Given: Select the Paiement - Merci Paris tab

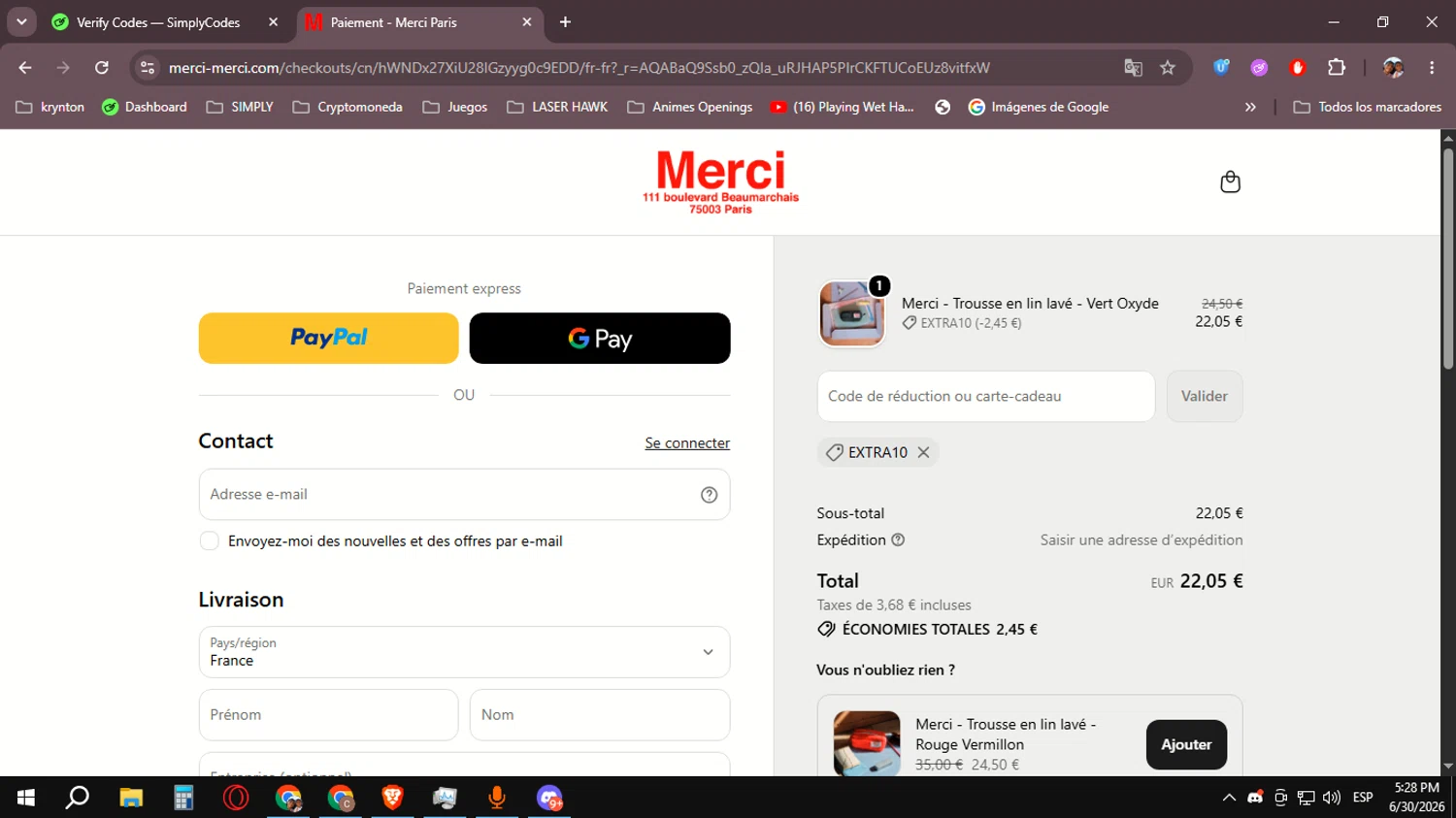Looking at the screenshot, I should (419, 22).
